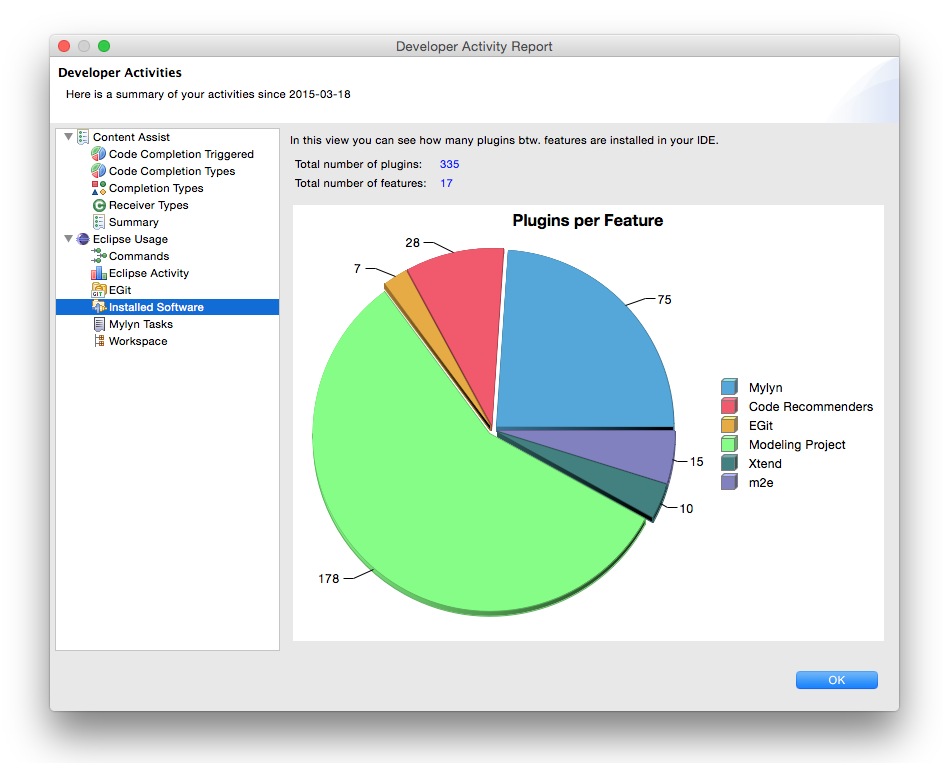Image resolution: width=943 pixels, height=763 pixels.
Task: Click the m2e legend color swatch
Action: [x=729, y=482]
